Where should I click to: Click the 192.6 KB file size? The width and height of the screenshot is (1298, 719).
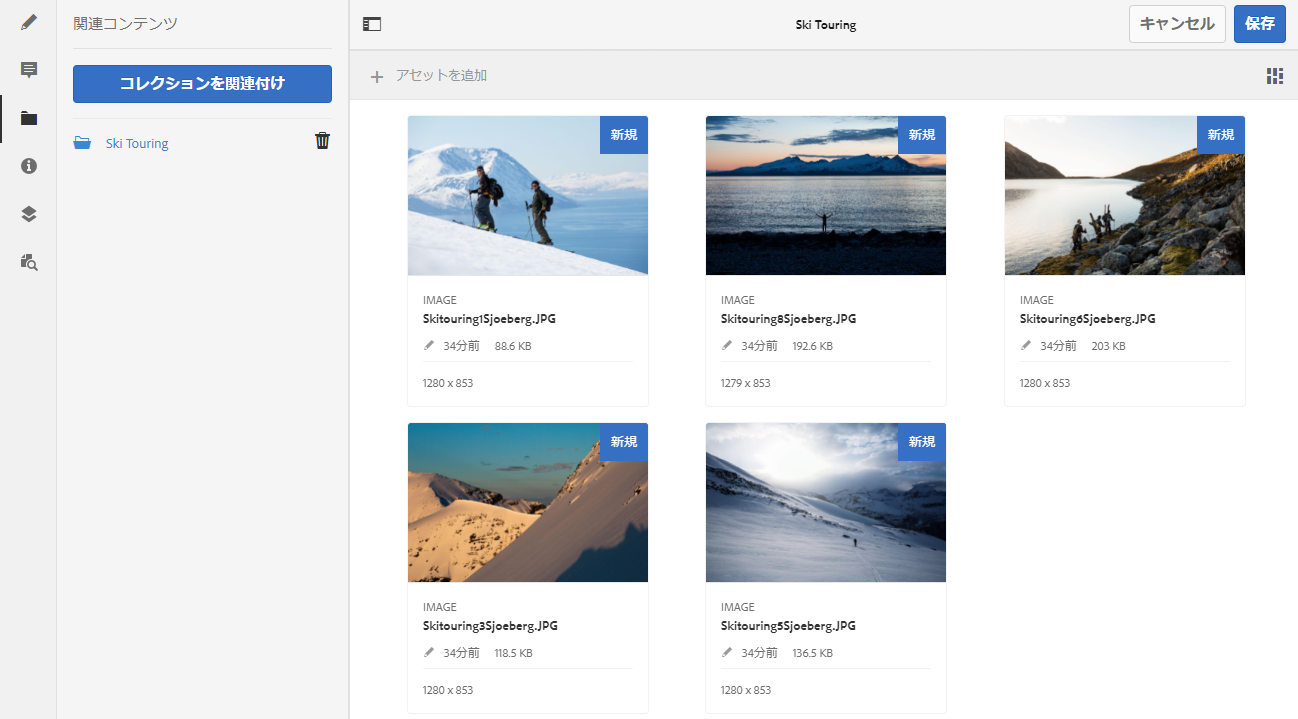[x=813, y=346]
